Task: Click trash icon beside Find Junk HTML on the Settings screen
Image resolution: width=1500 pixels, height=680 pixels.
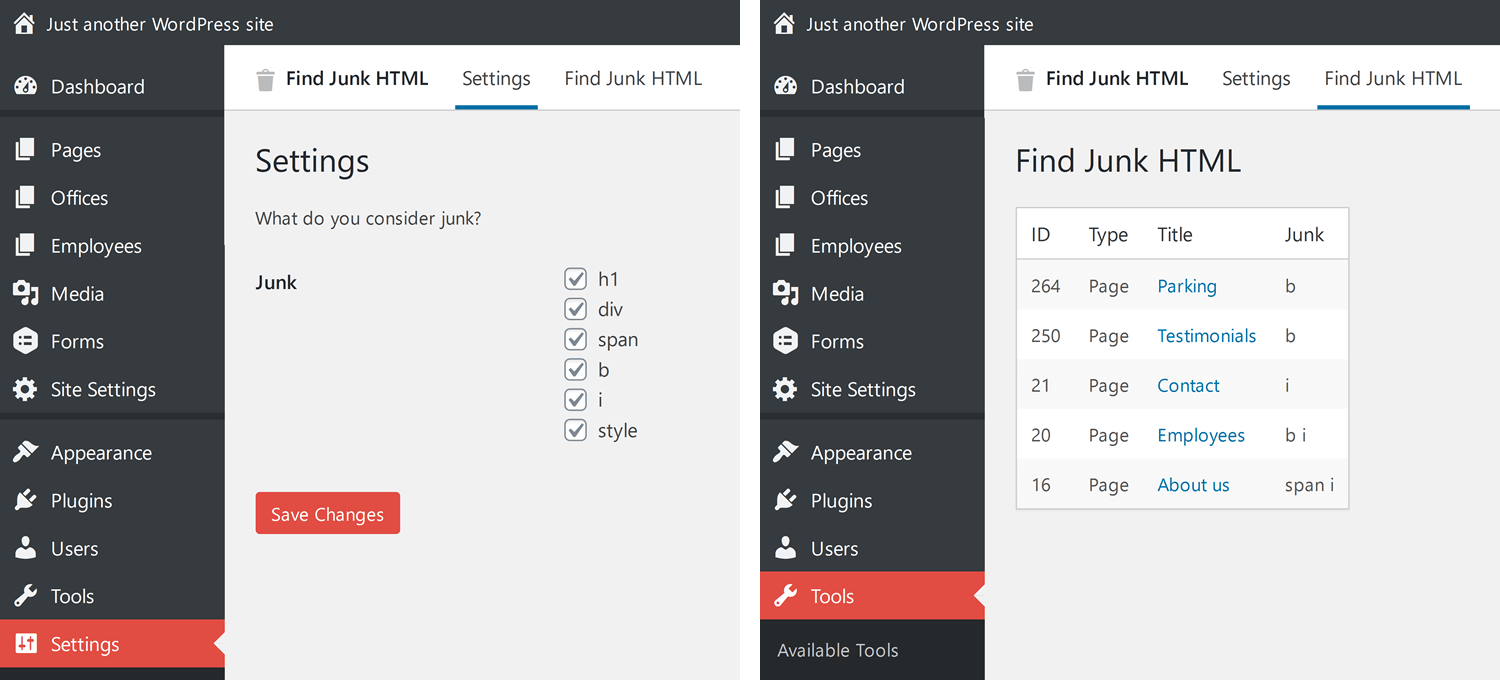Action: [x=265, y=80]
